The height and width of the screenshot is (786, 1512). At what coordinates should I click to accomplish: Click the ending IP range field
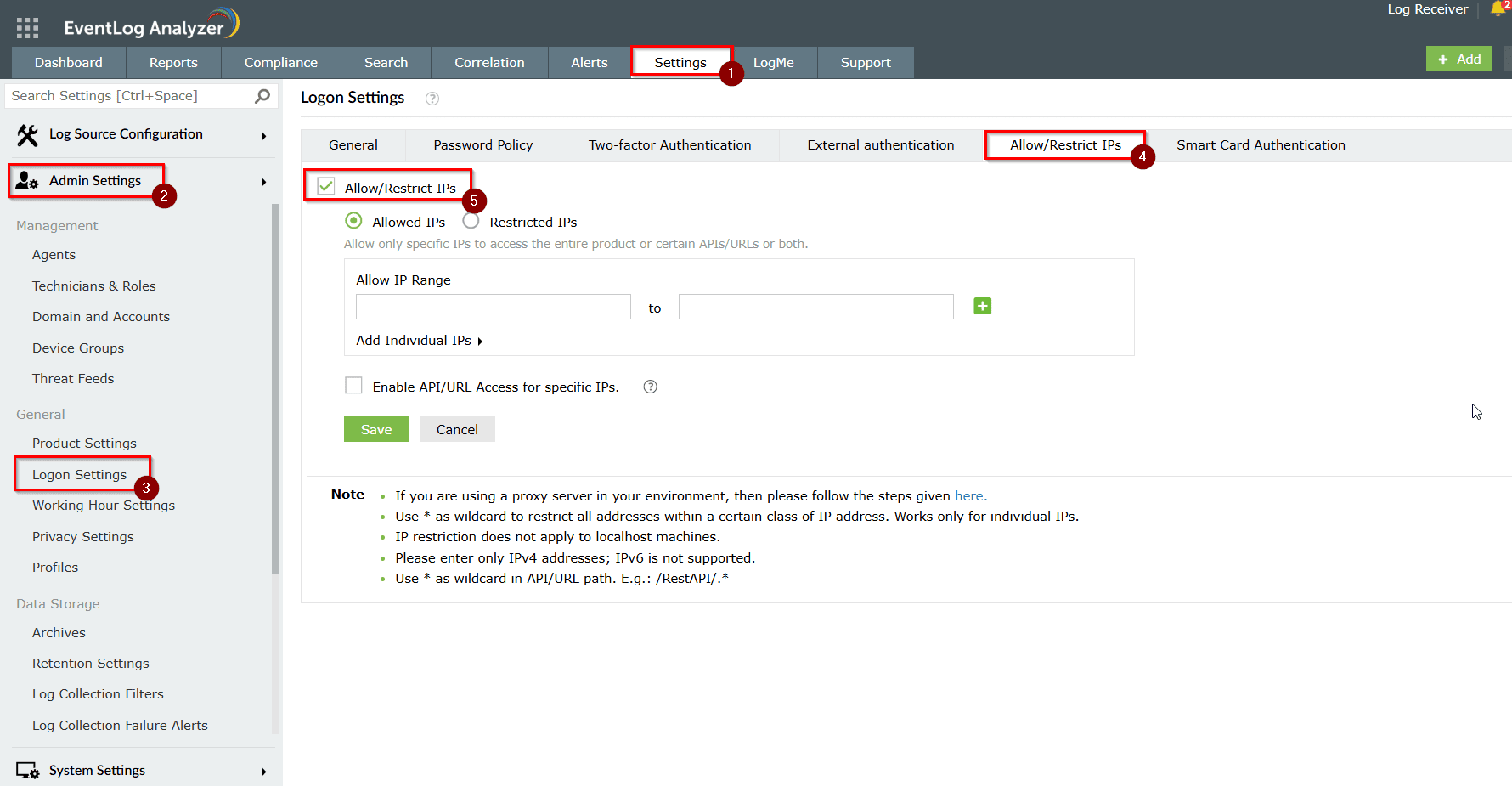click(x=816, y=307)
